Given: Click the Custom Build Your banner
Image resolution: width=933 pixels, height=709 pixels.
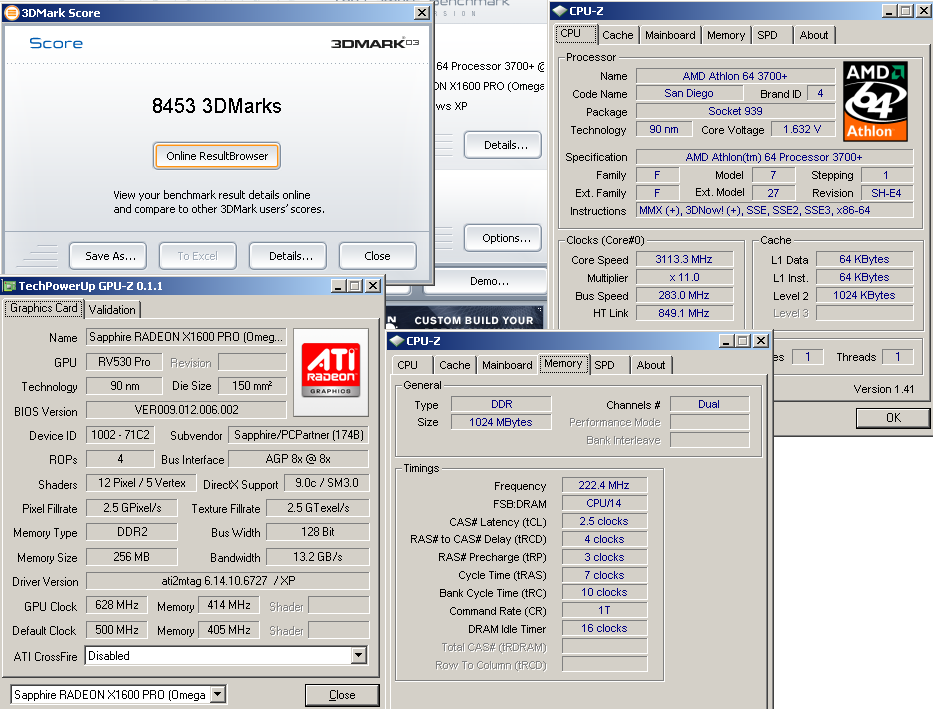Looking at the screenshot, I should pos(464,319).
